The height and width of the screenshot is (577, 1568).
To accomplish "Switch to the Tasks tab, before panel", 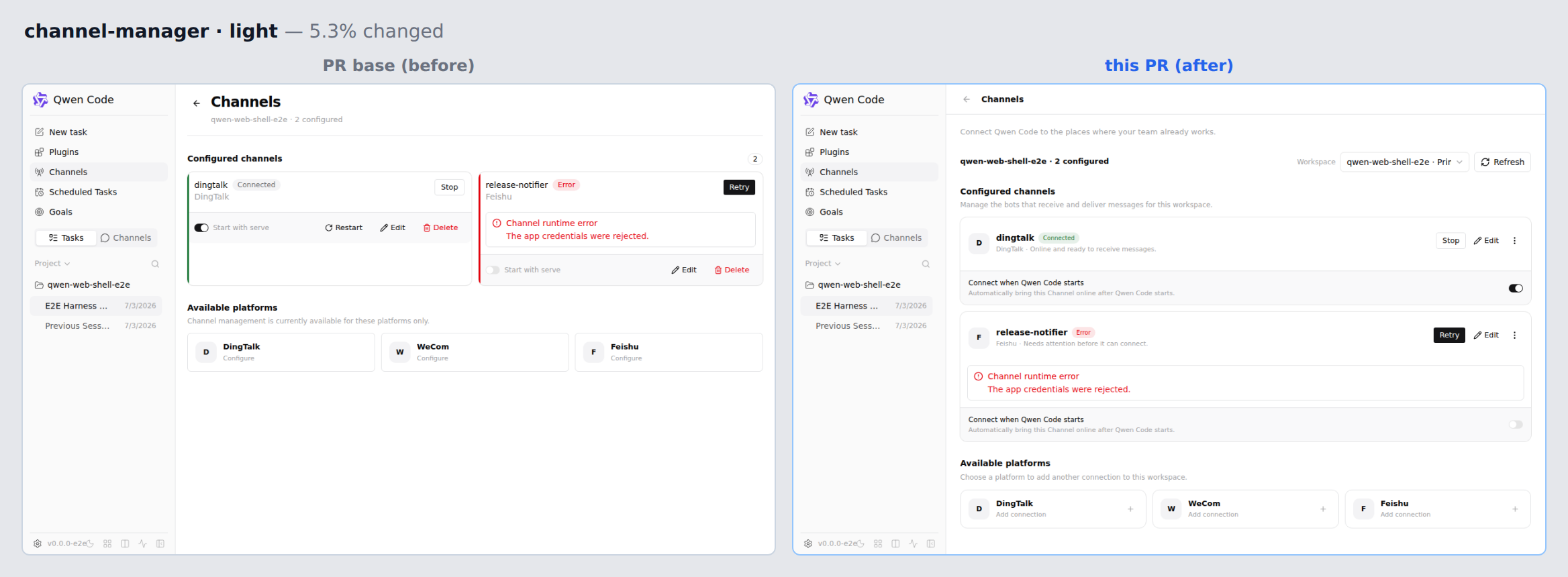I will (x=66, y=238).
